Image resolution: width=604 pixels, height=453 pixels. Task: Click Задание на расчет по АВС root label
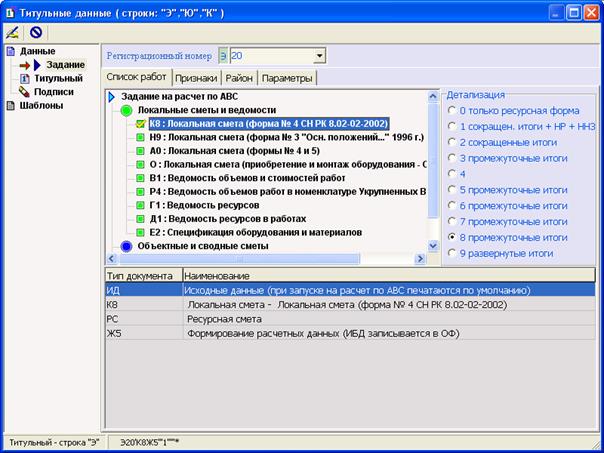[x=180, y=97]
